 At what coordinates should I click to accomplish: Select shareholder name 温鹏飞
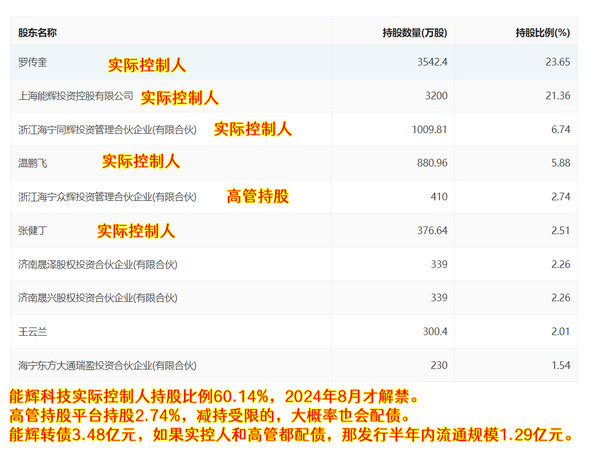point(33,163)
